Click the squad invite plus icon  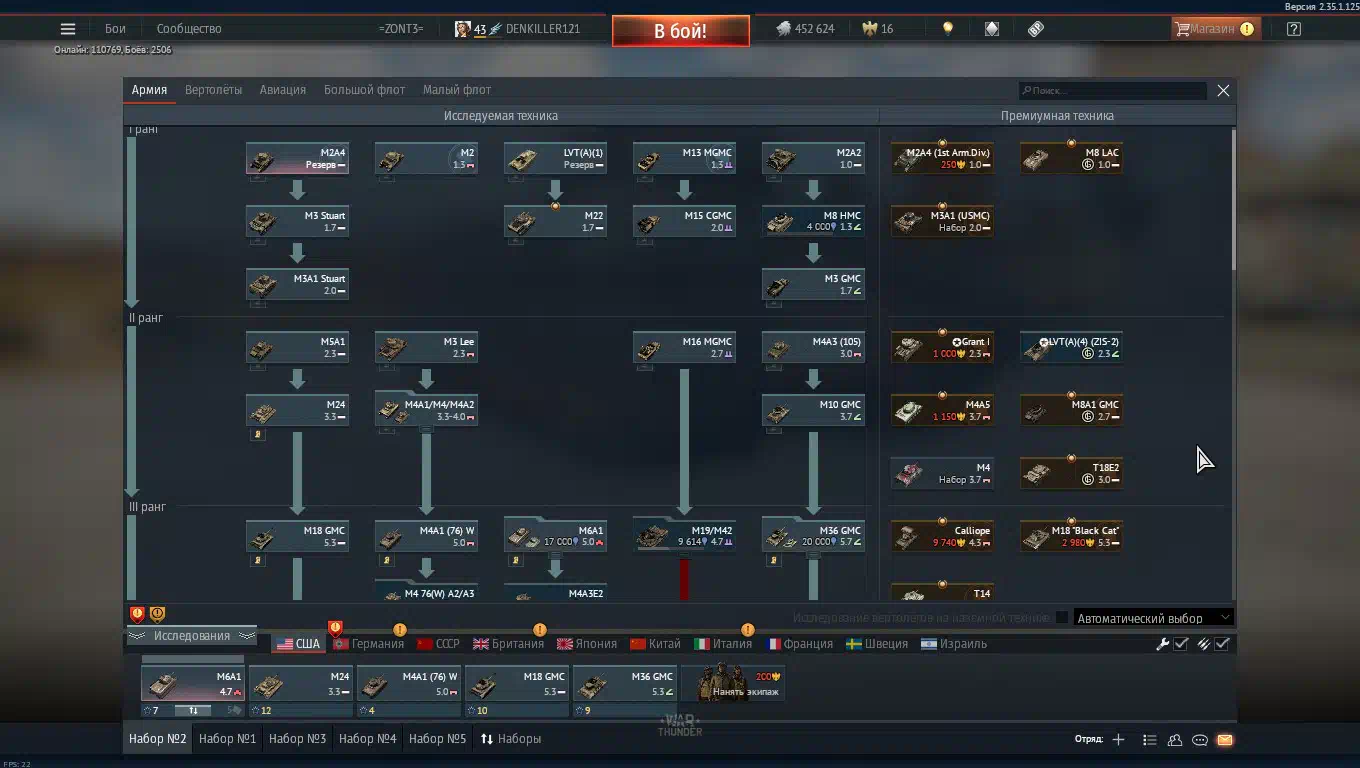[1118, 740]
